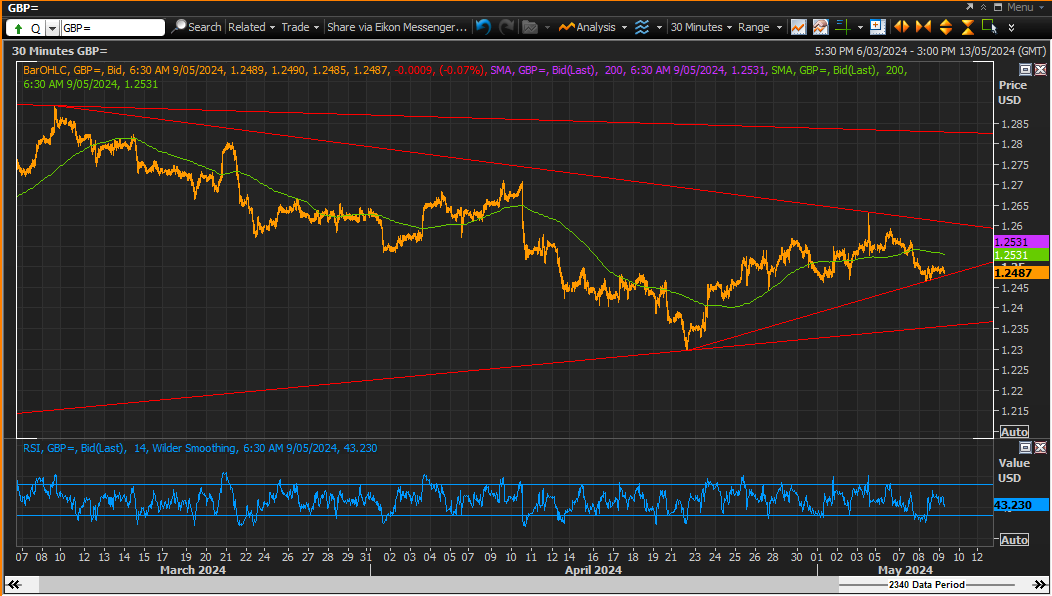Expand the crosshair tool dropdown arrow

coord(860,28)
